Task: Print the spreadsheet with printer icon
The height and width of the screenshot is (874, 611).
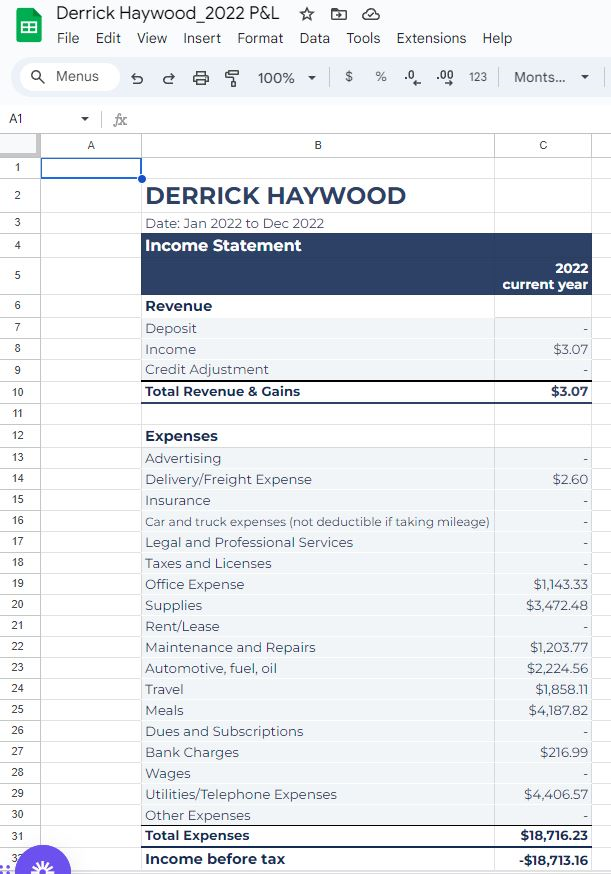Action: coord(201,77)
